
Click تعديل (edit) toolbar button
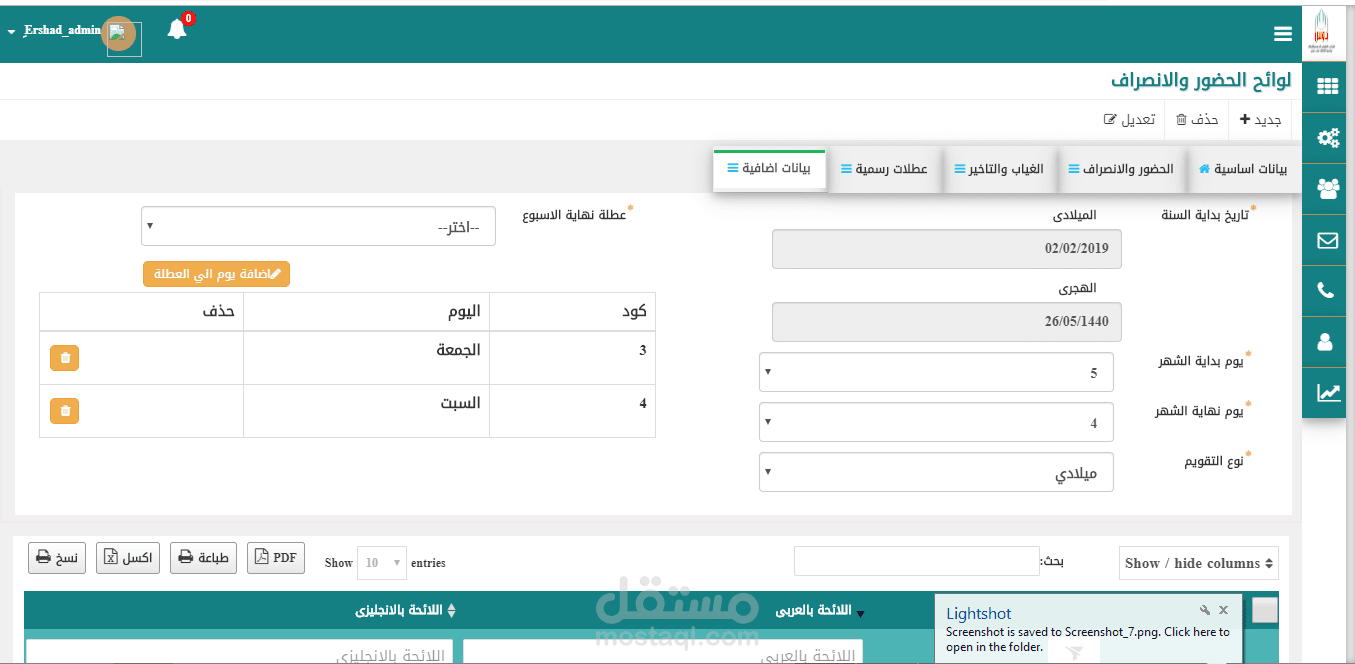[x=1130, y=119]
